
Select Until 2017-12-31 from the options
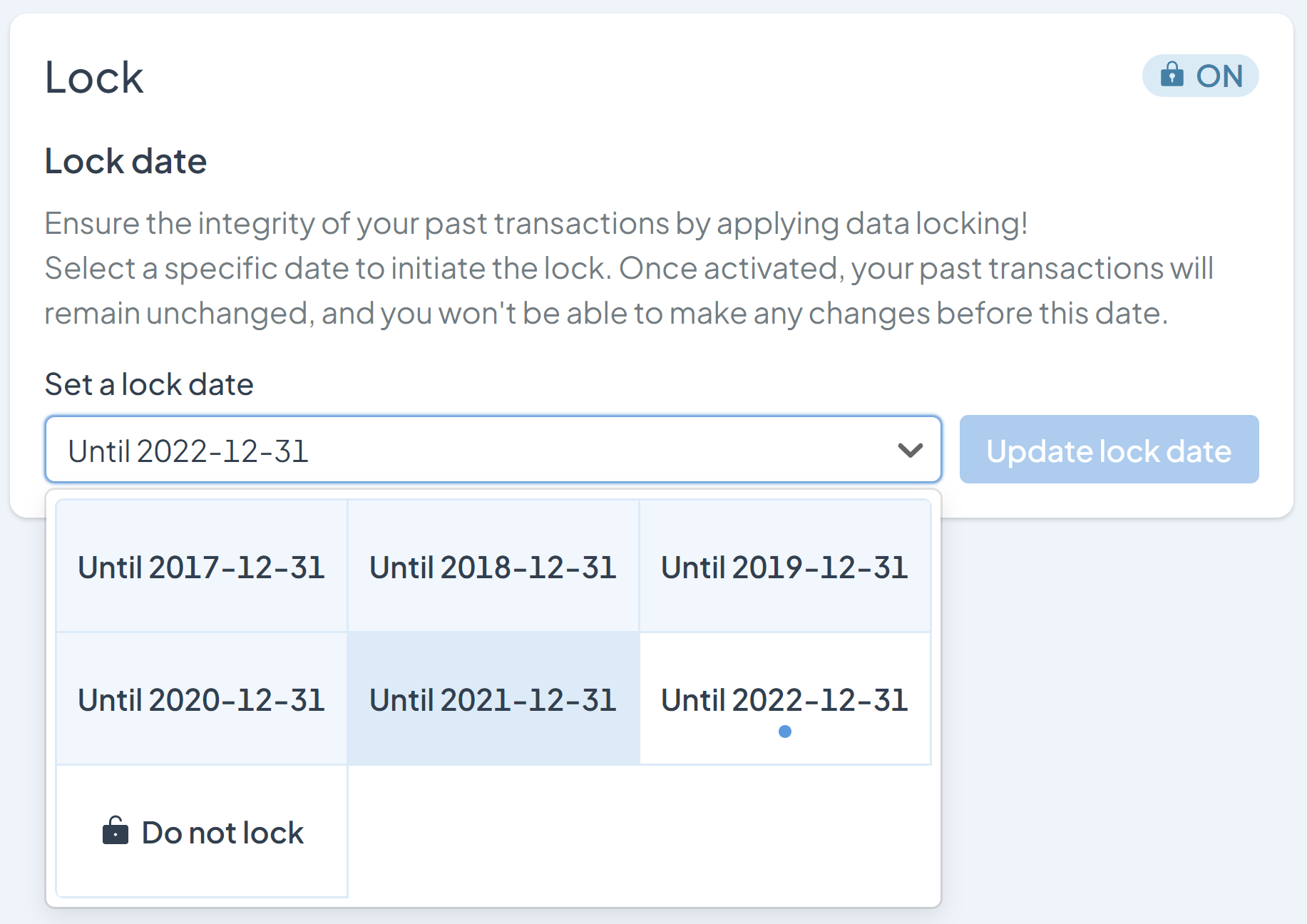201,567
